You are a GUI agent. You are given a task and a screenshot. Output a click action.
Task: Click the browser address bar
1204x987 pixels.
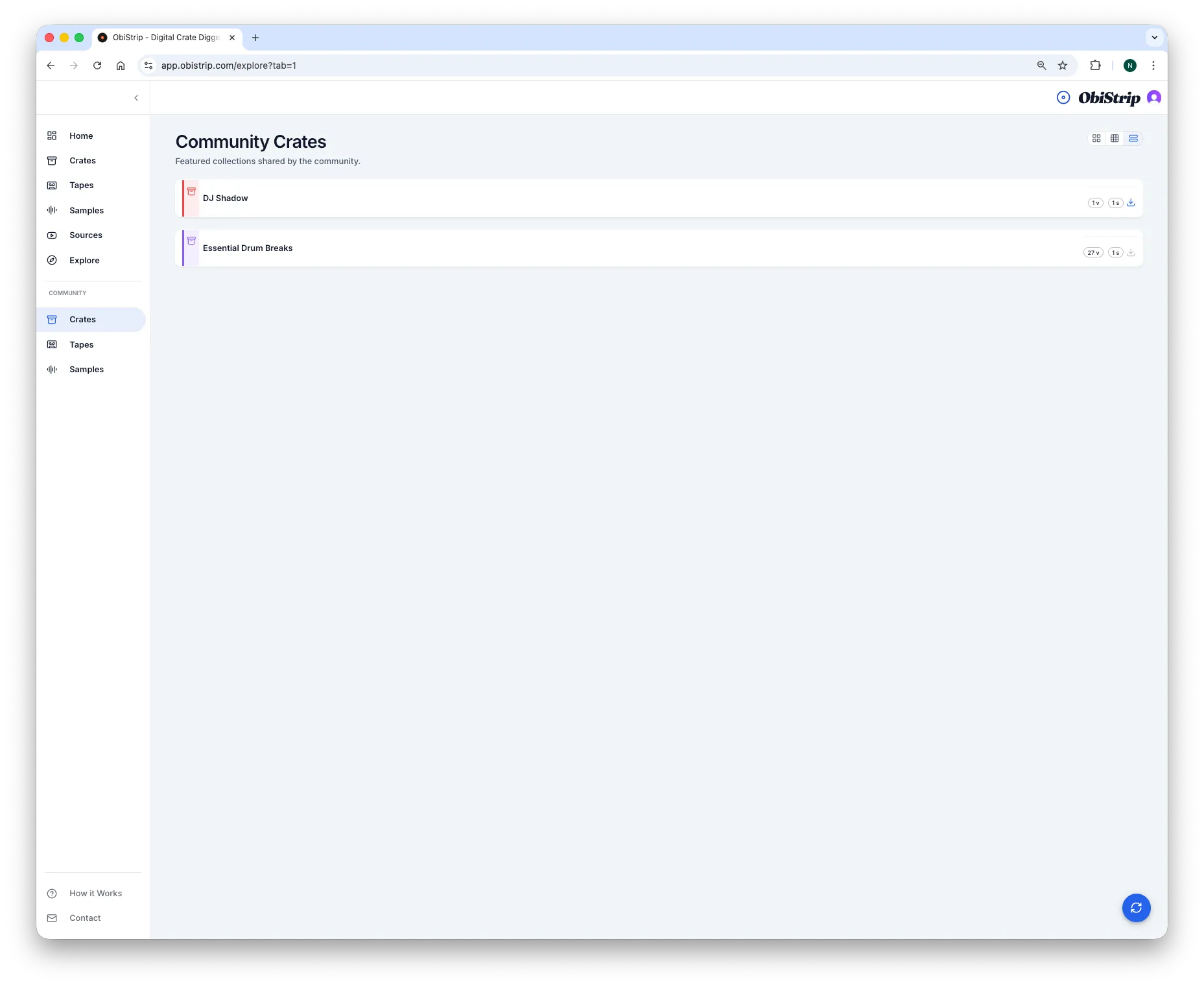coord(454,65)
